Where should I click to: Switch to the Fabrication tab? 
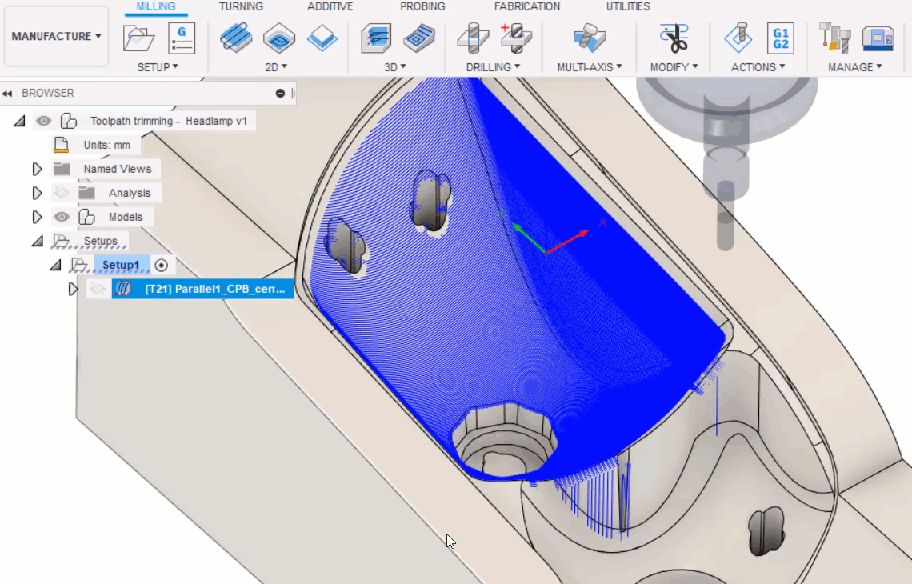coord(527,7)
